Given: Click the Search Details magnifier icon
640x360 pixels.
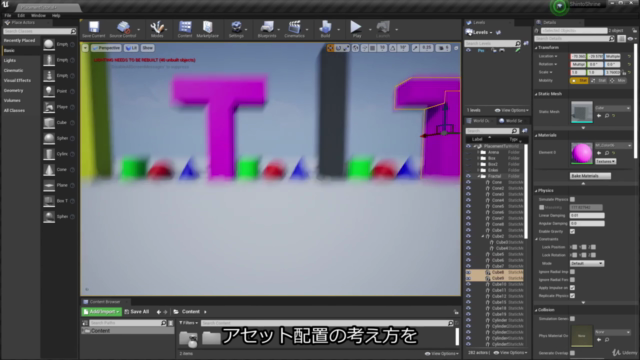Looking at the screenshot, I should tap(611, 39).
